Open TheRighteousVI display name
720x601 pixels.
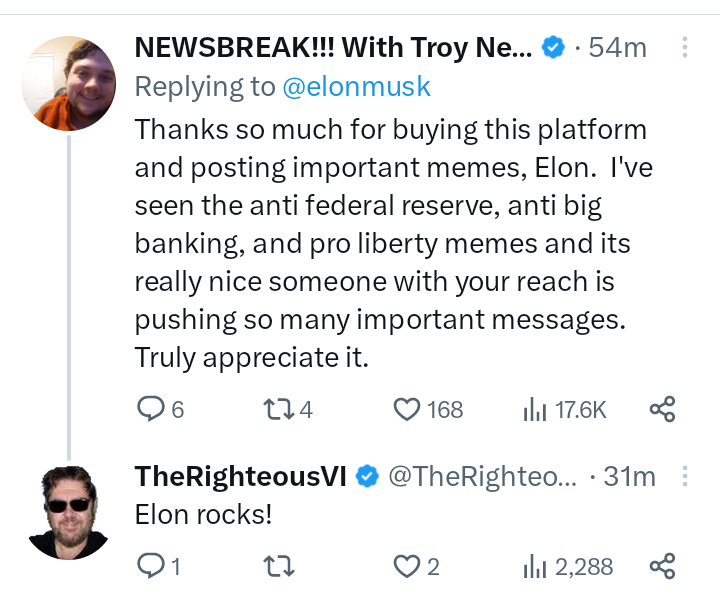pyautogui.click(x=240, y=477)
